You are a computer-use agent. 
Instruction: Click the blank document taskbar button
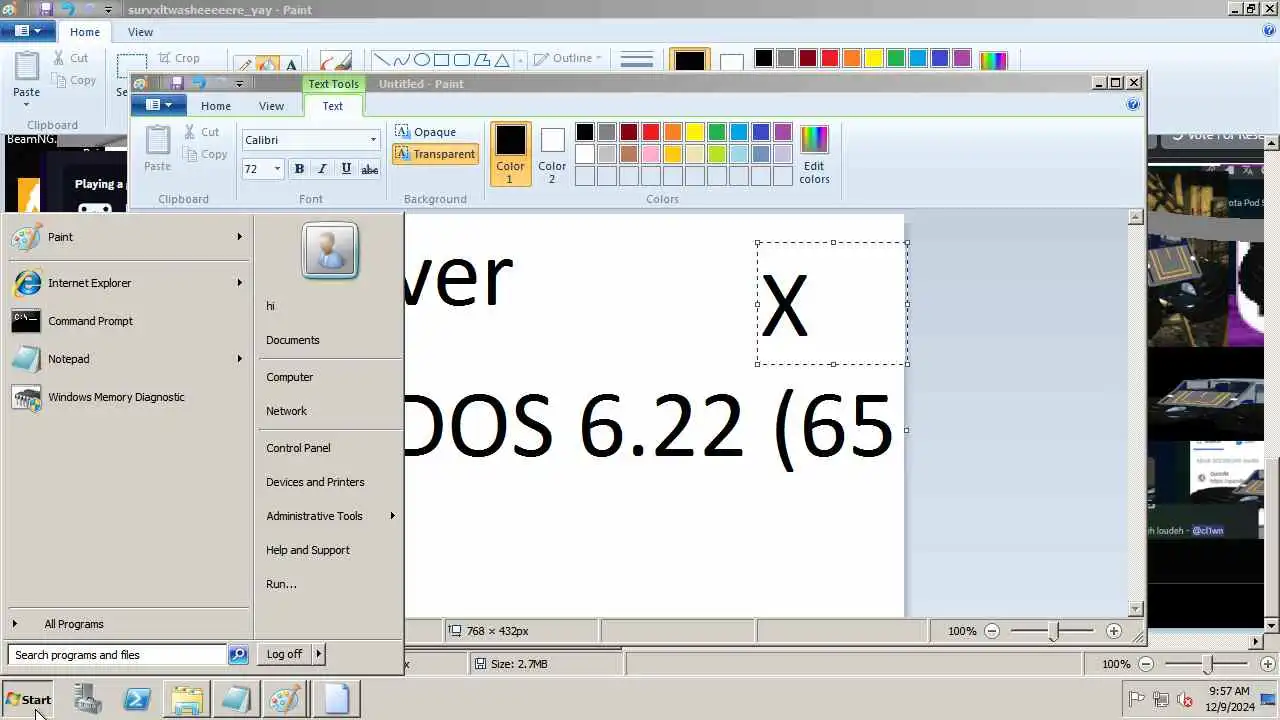335,699
